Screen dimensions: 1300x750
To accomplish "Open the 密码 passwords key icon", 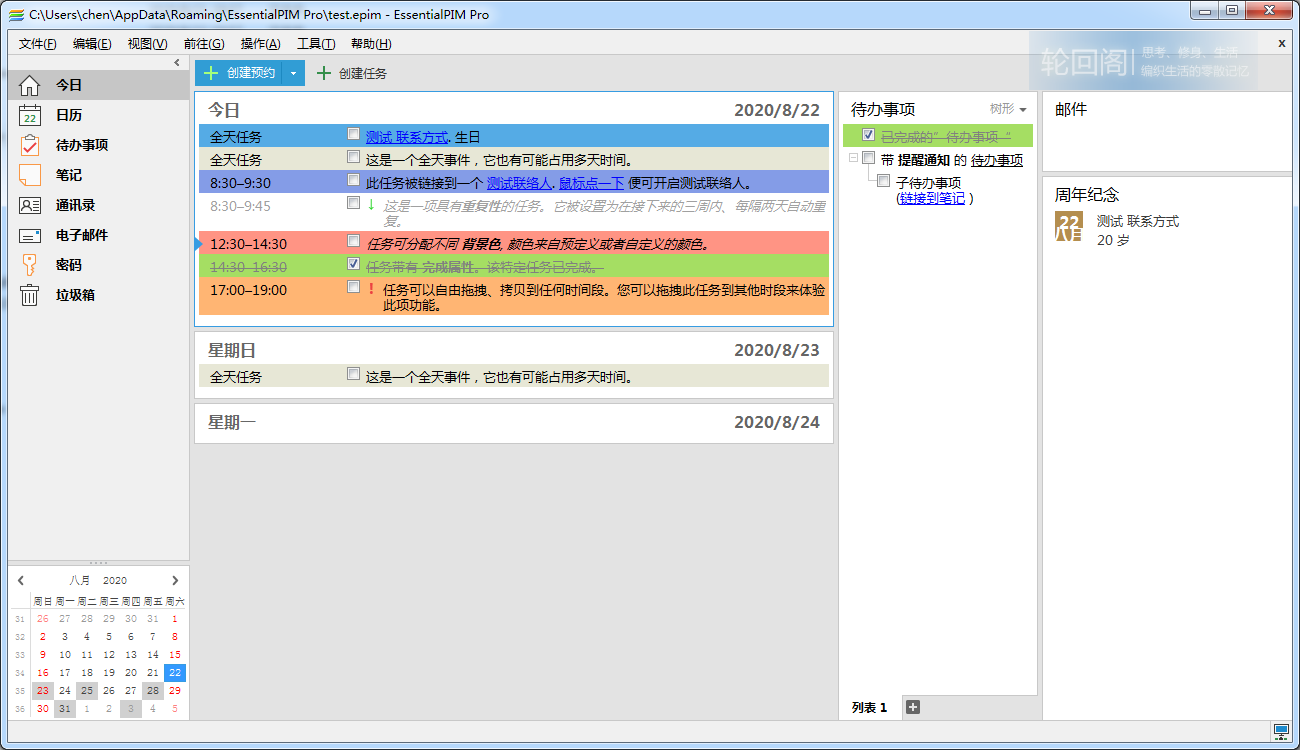I will (x=30, y=265).
